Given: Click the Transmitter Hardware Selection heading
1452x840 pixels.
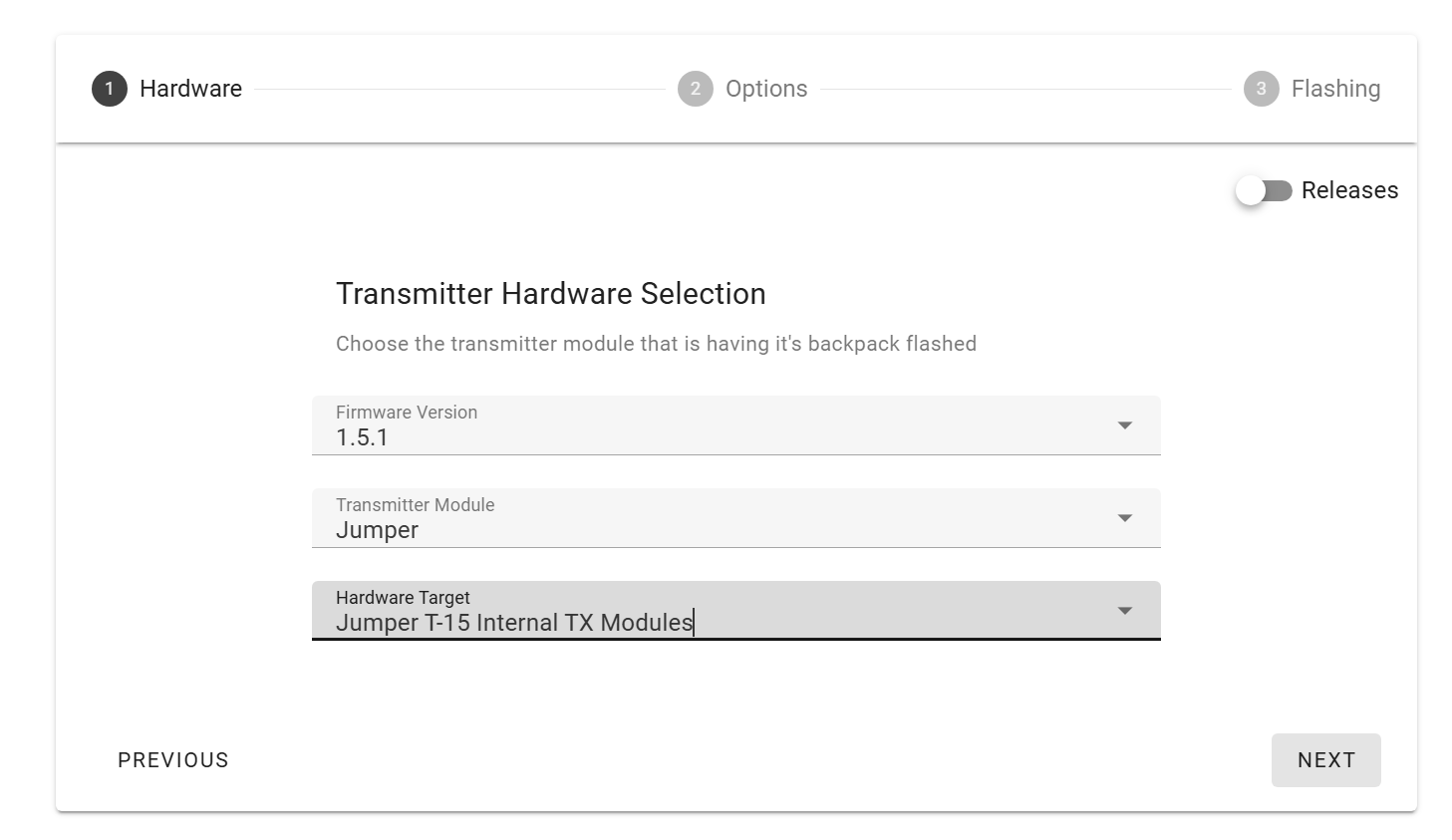Looking at the screenshot, I should coord(551,294).
